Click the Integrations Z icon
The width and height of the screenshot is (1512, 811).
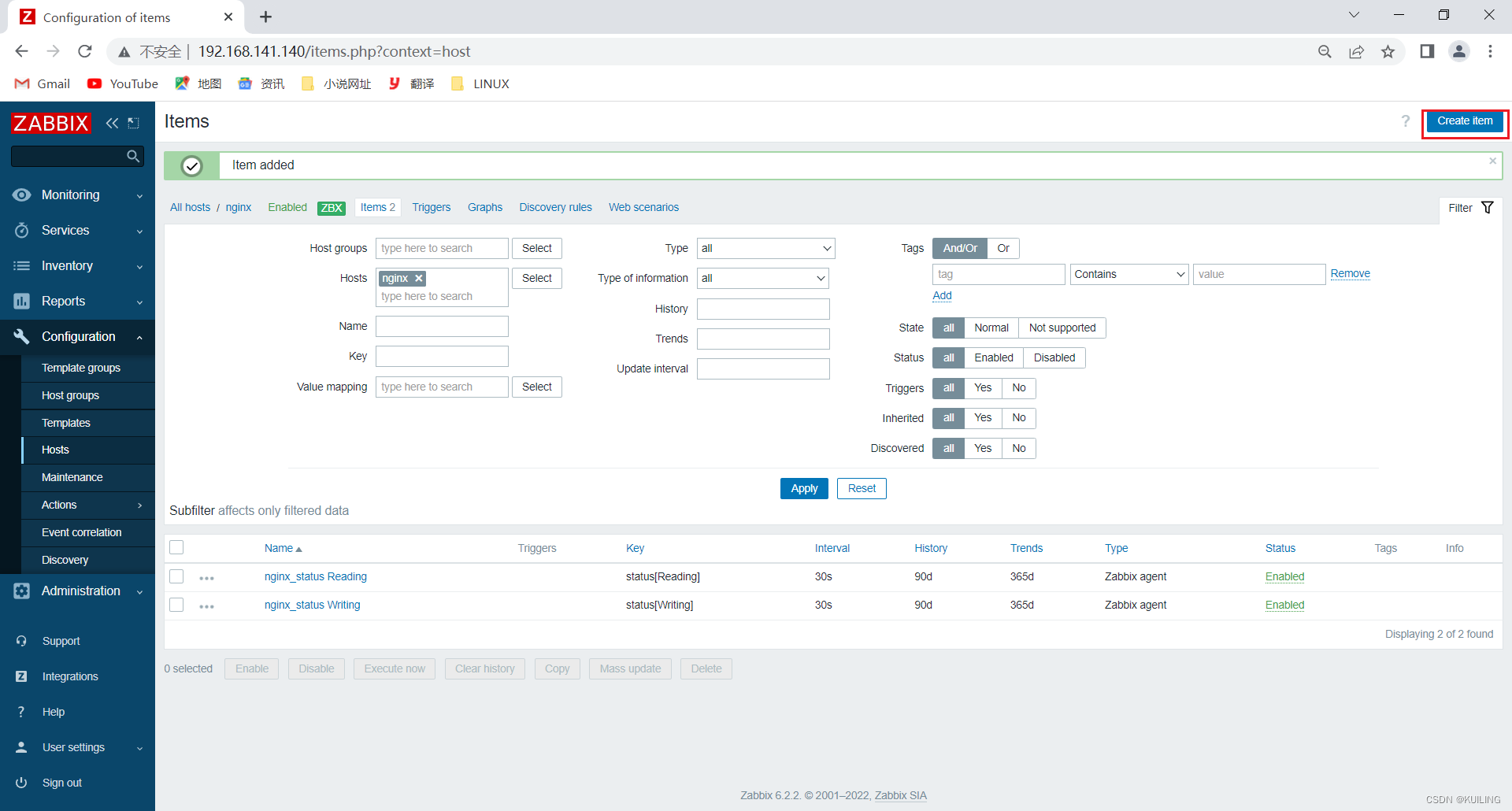point(21,676)
